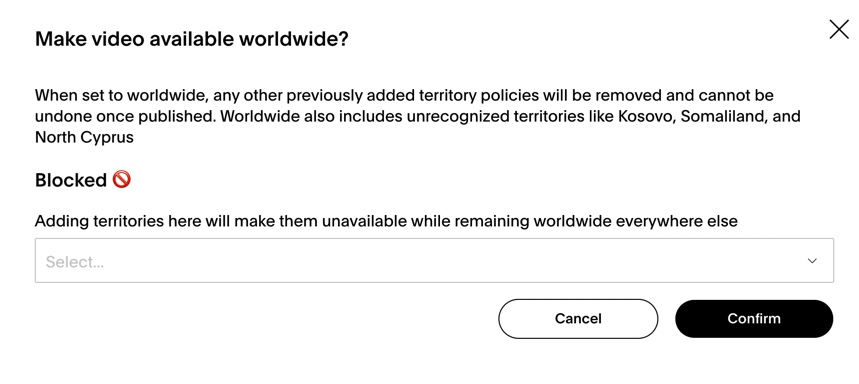Click the Blocked section heading
Viewport: 859px width, 384px height.
71,180
